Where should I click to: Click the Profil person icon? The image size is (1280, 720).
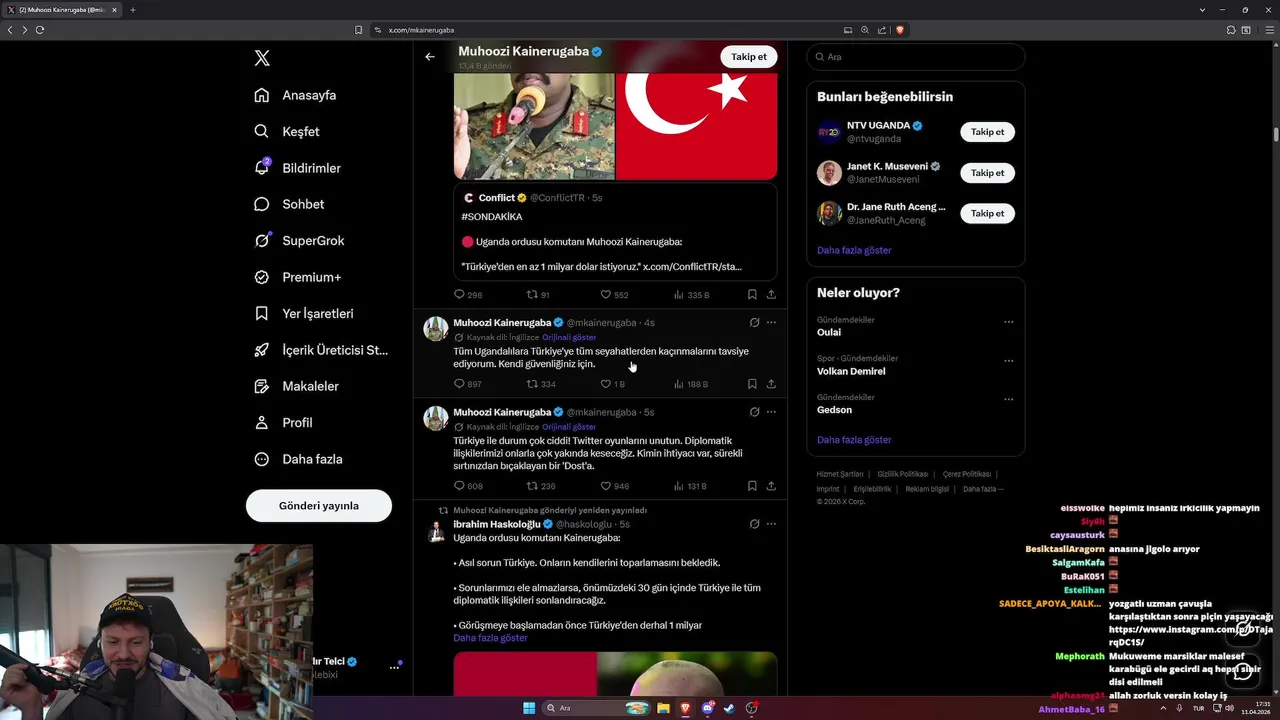click(262, 422)
